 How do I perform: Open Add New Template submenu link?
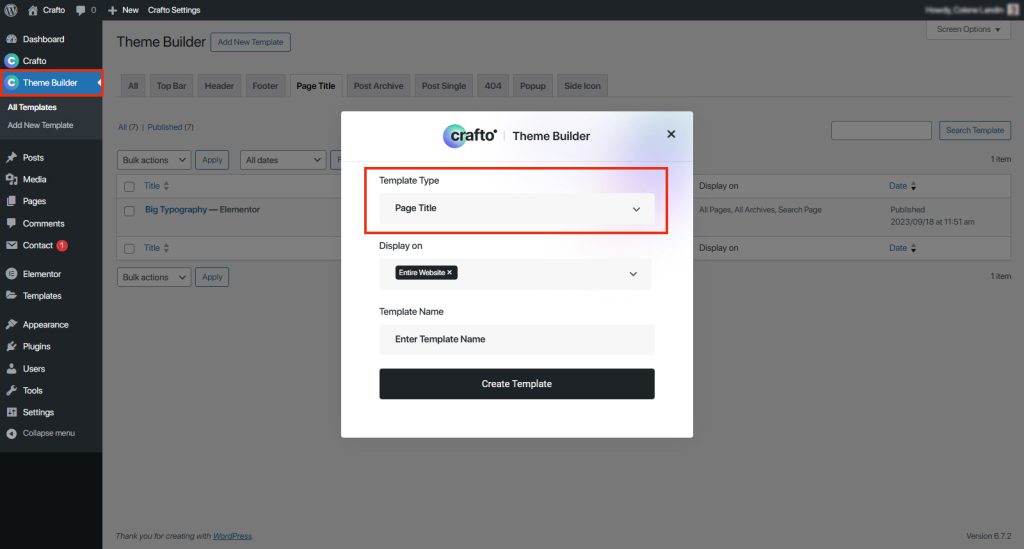click(40, 125)
